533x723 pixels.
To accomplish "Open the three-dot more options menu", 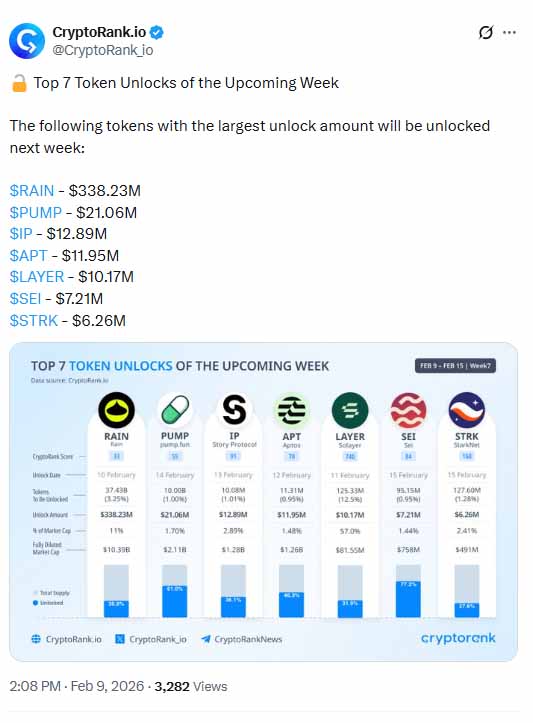I will point(509,32).
